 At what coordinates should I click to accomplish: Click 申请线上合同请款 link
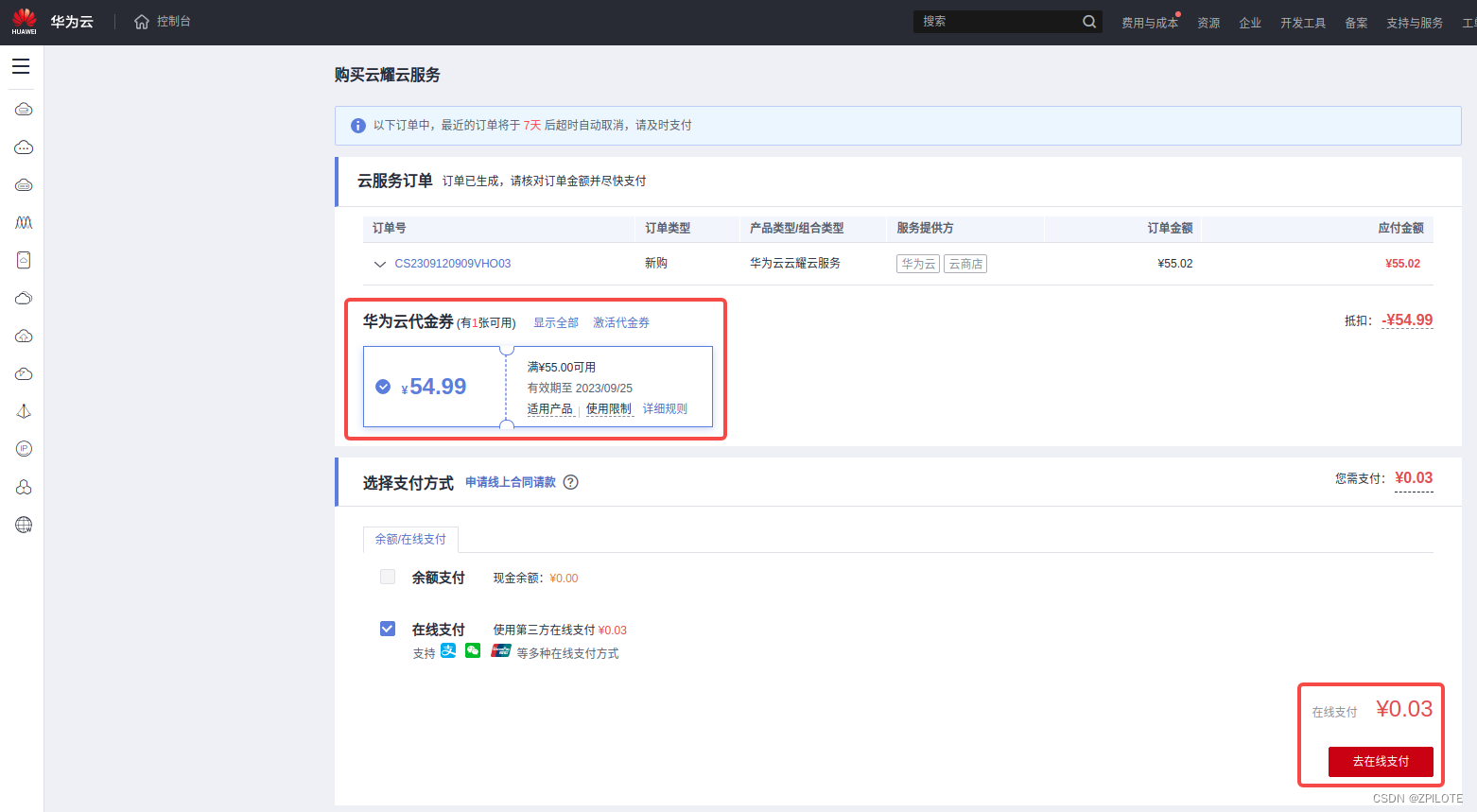511,482
